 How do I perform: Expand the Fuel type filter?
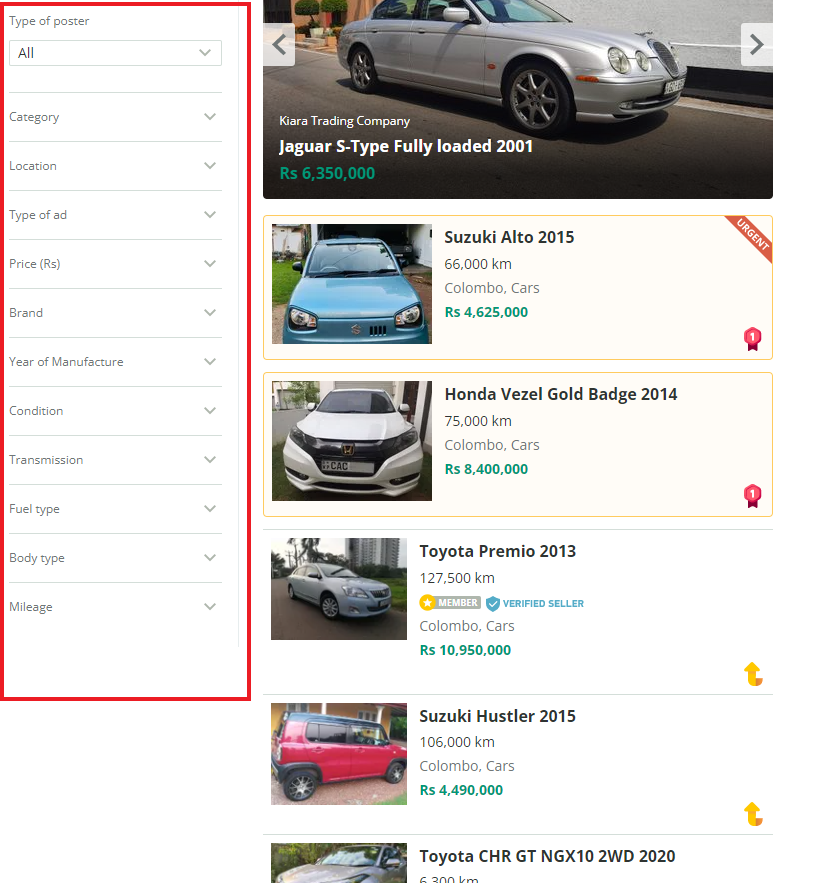115,509
